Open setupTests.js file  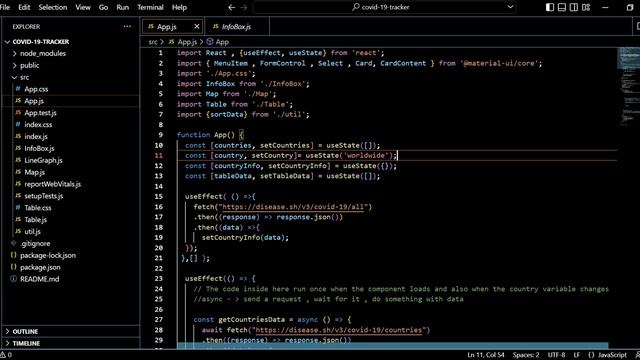coord(43,196)
